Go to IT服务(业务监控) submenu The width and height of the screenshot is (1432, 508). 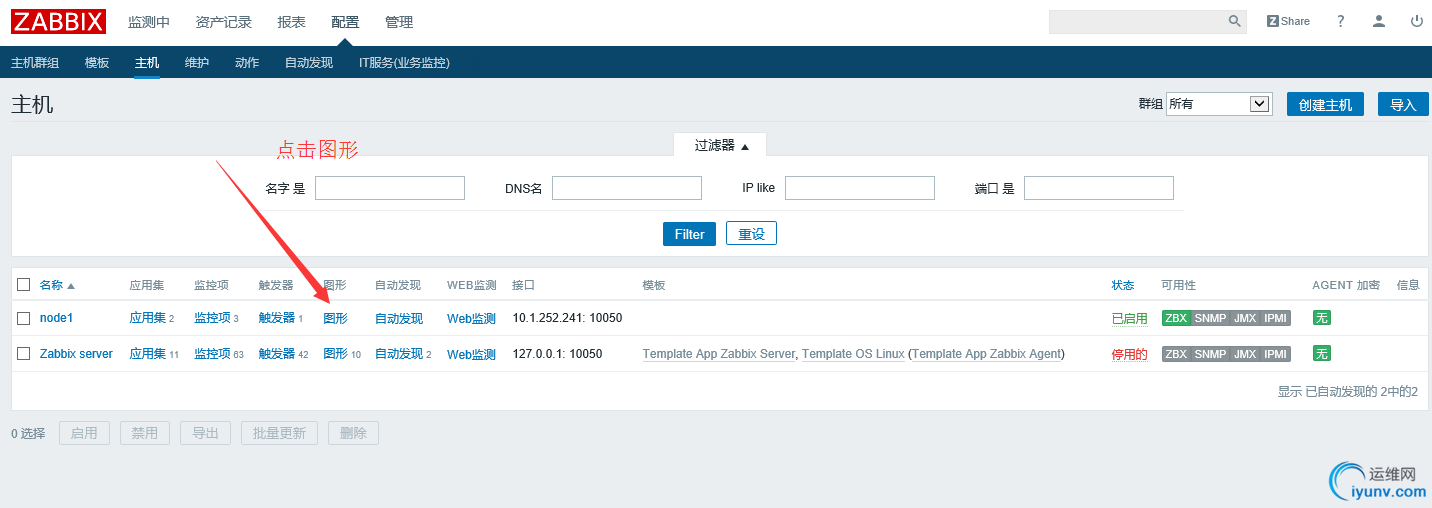point(404,62)
